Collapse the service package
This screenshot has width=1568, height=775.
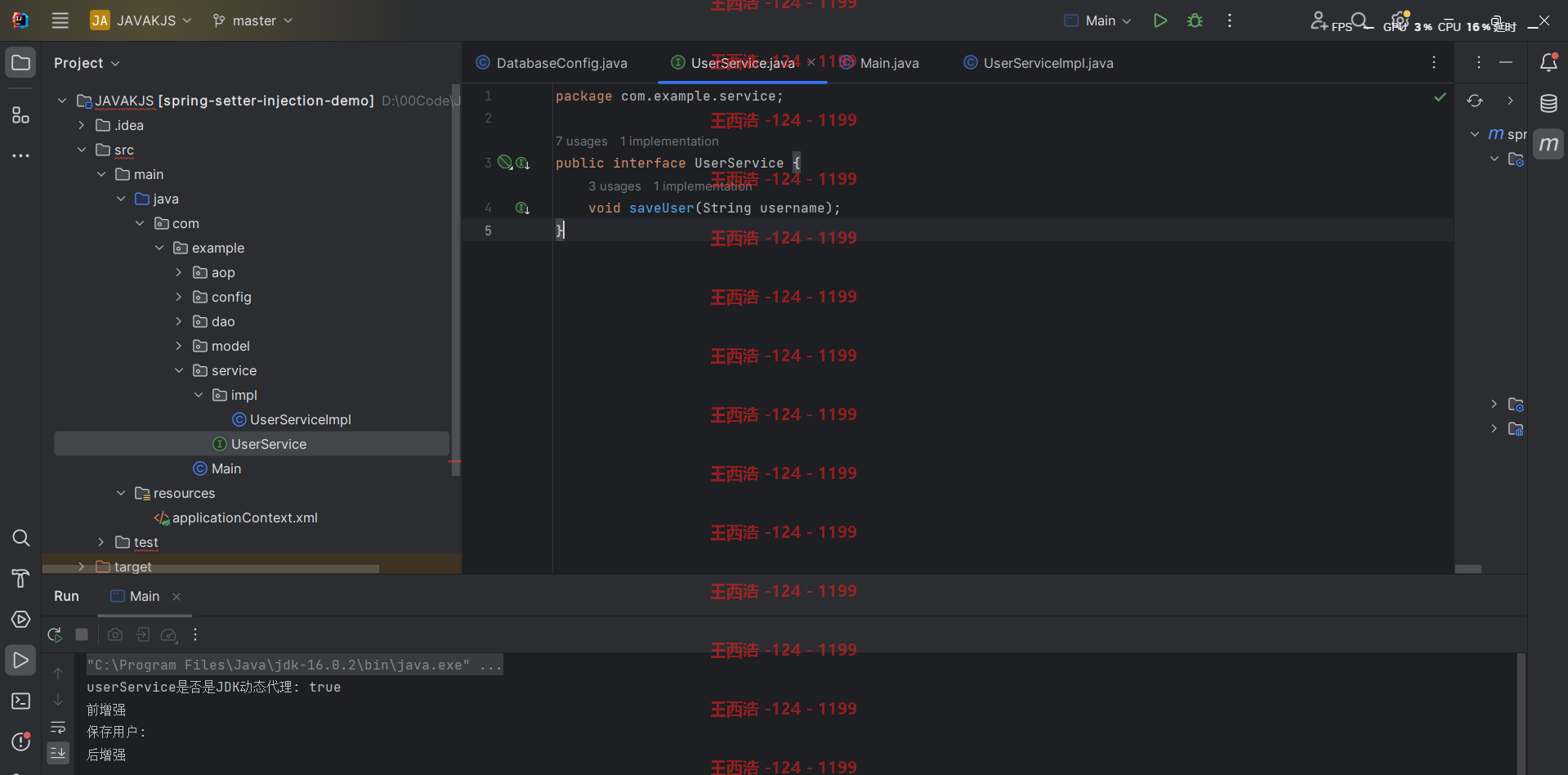tap(179, 370)
